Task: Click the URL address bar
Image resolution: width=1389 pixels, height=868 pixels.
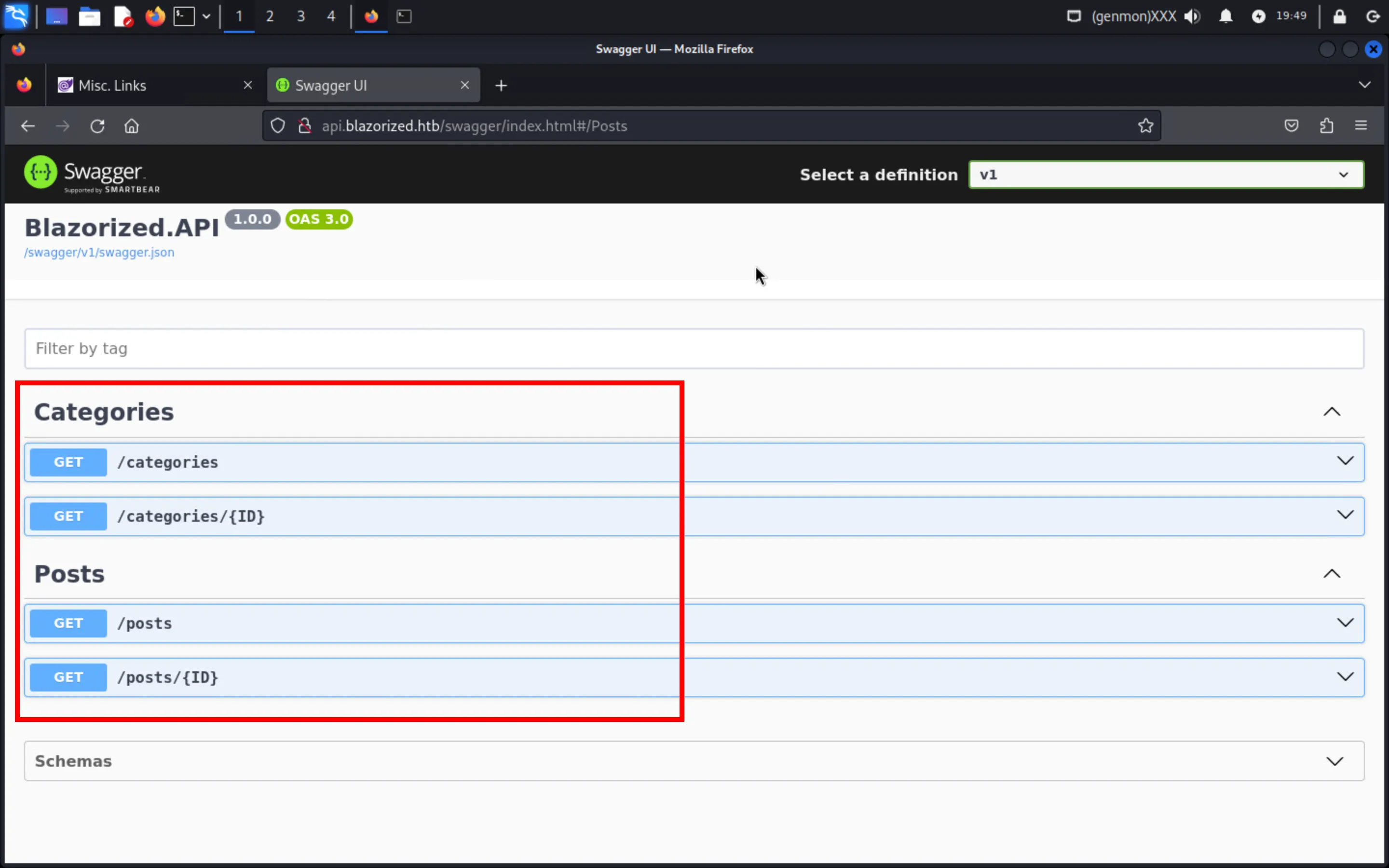Action: click(x=712, y=126)
